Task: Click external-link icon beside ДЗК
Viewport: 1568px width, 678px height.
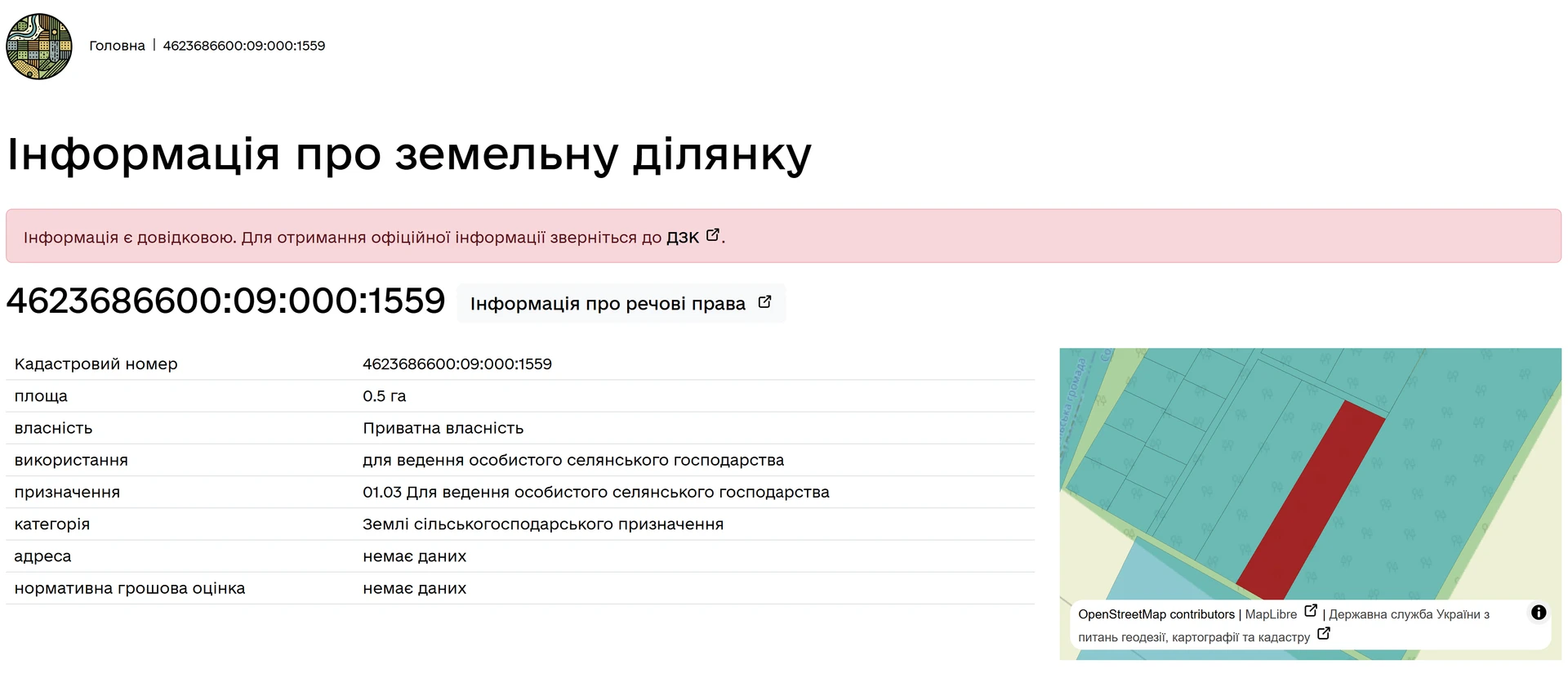Action: pos(713,235)
